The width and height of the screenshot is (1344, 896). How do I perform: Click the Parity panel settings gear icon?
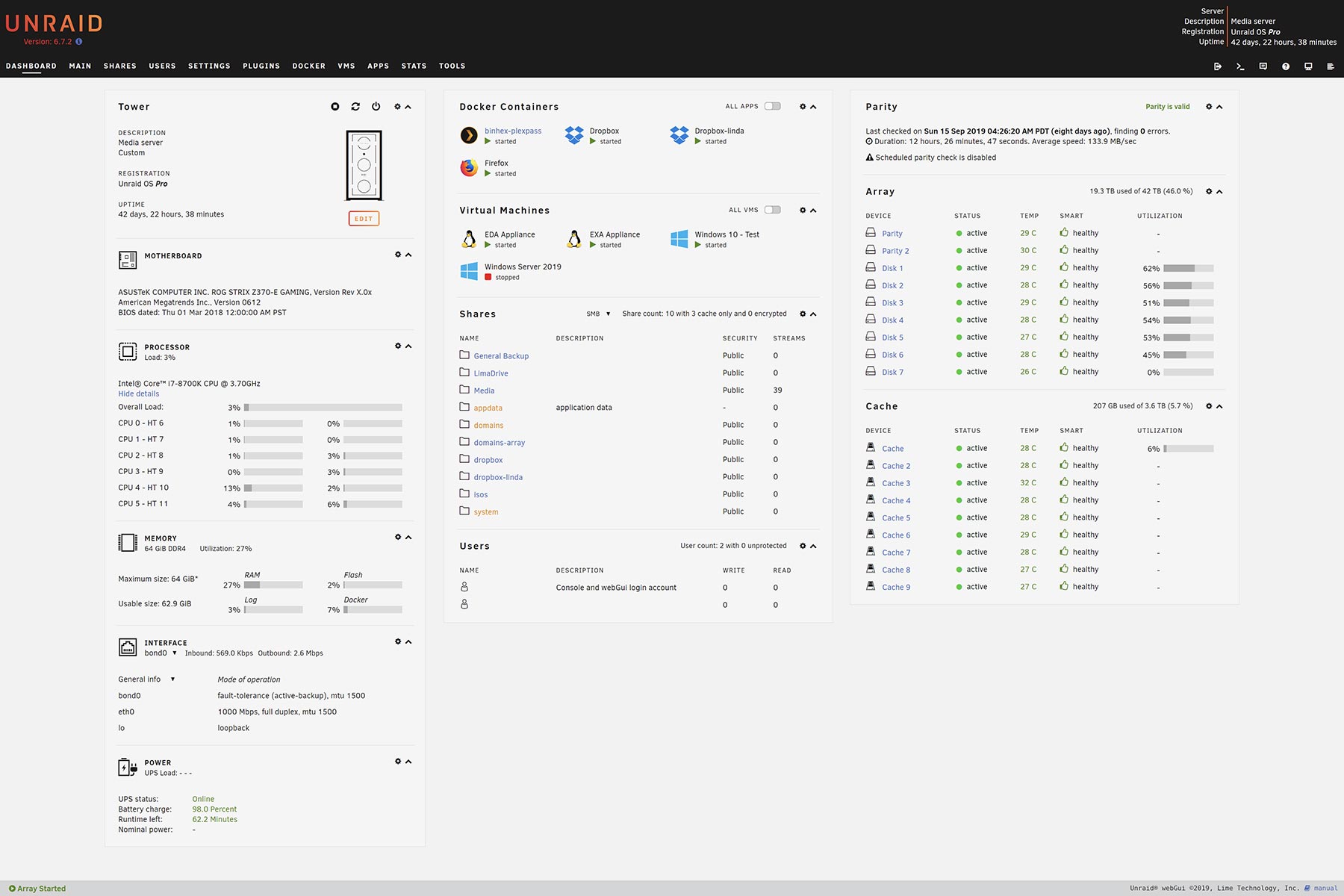coord(1209,107)
